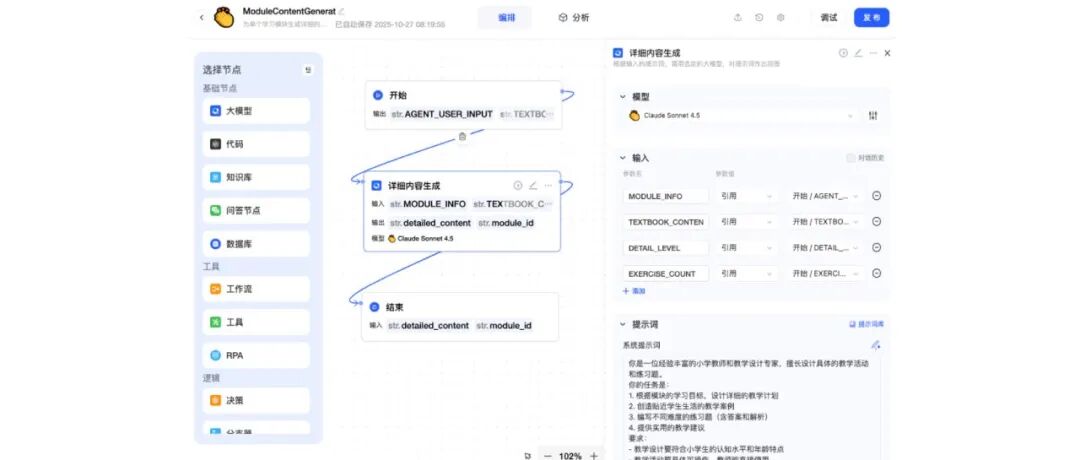1080x460 pixels.
Task: Remove the TEXTBOOK_CONTEN input parameter
Action: pos(877,222)
